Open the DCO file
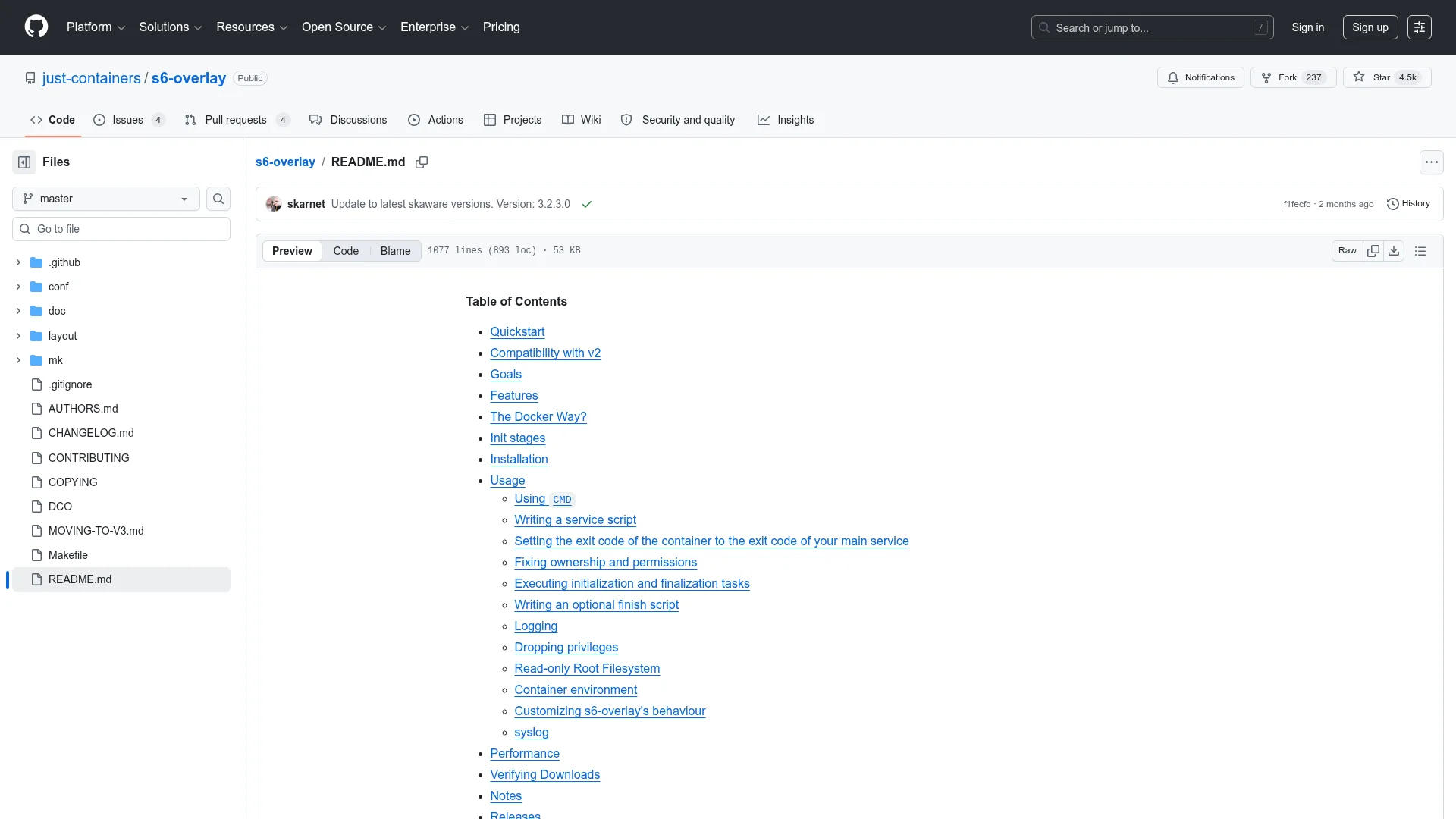1456x819 pixels. click(x=60, y=507)
